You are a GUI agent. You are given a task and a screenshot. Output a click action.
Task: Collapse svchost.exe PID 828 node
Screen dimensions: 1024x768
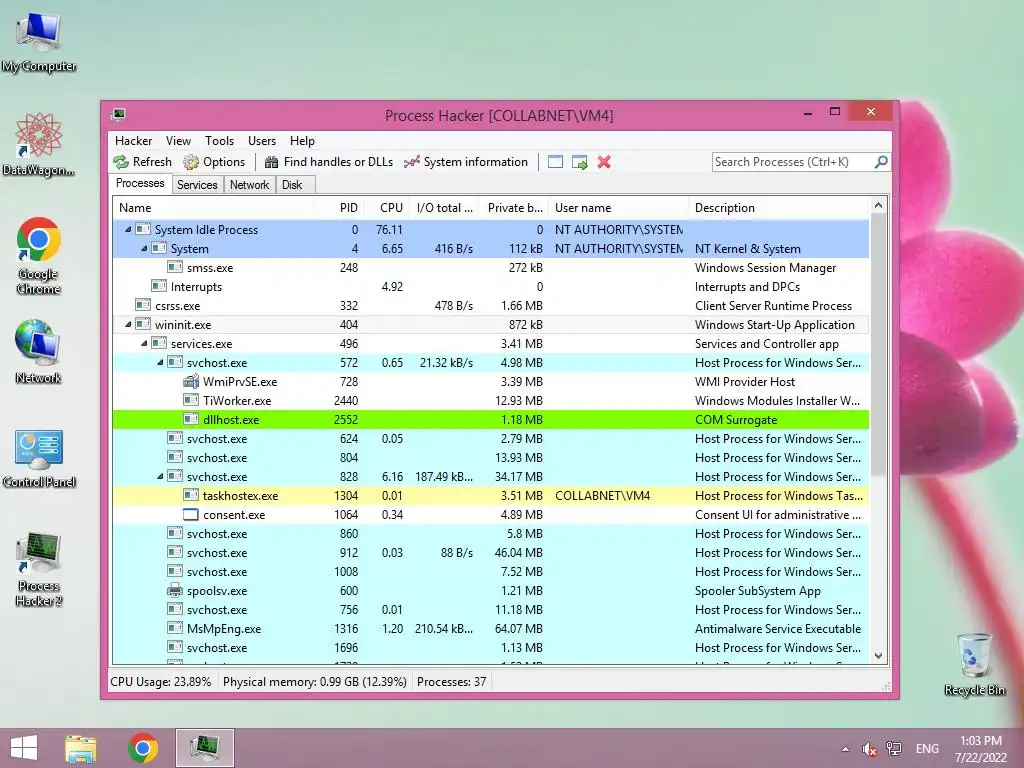pos(160,477)
